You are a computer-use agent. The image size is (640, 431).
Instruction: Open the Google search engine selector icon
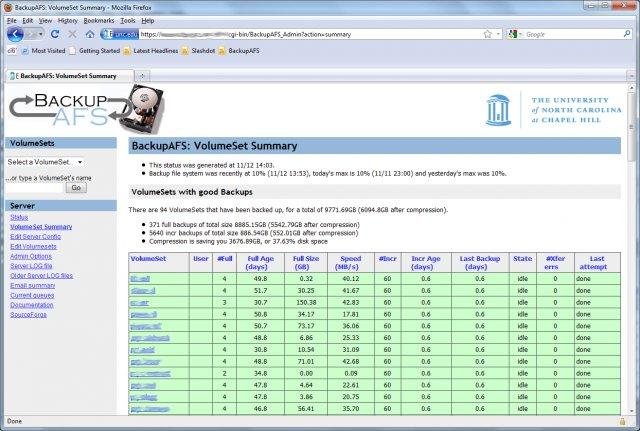pyautogui.click(x=513, y=34)
